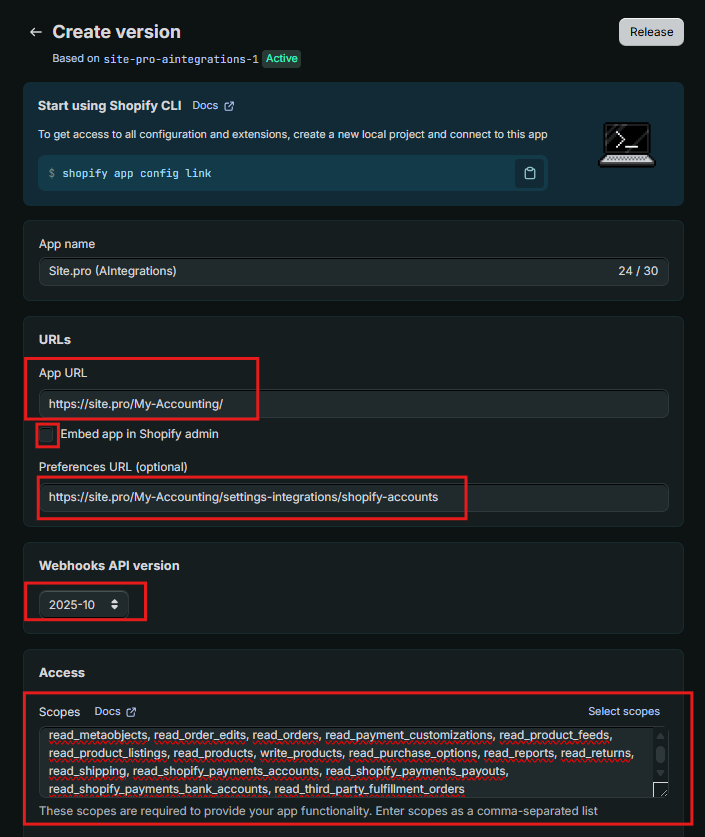Screen dimensions: 705x837
Task: Click the scopes scrollbar up arrow
Action: 660,736
